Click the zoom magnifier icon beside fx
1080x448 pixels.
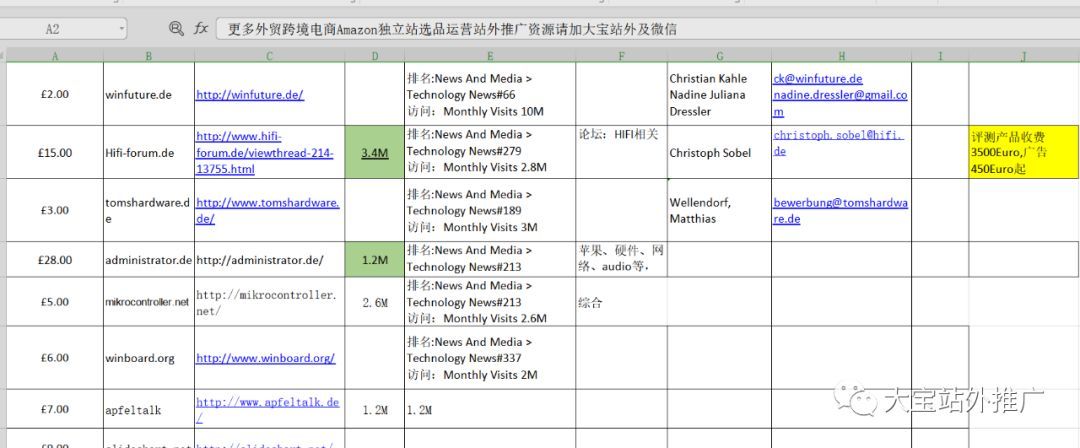pos(176,28)
